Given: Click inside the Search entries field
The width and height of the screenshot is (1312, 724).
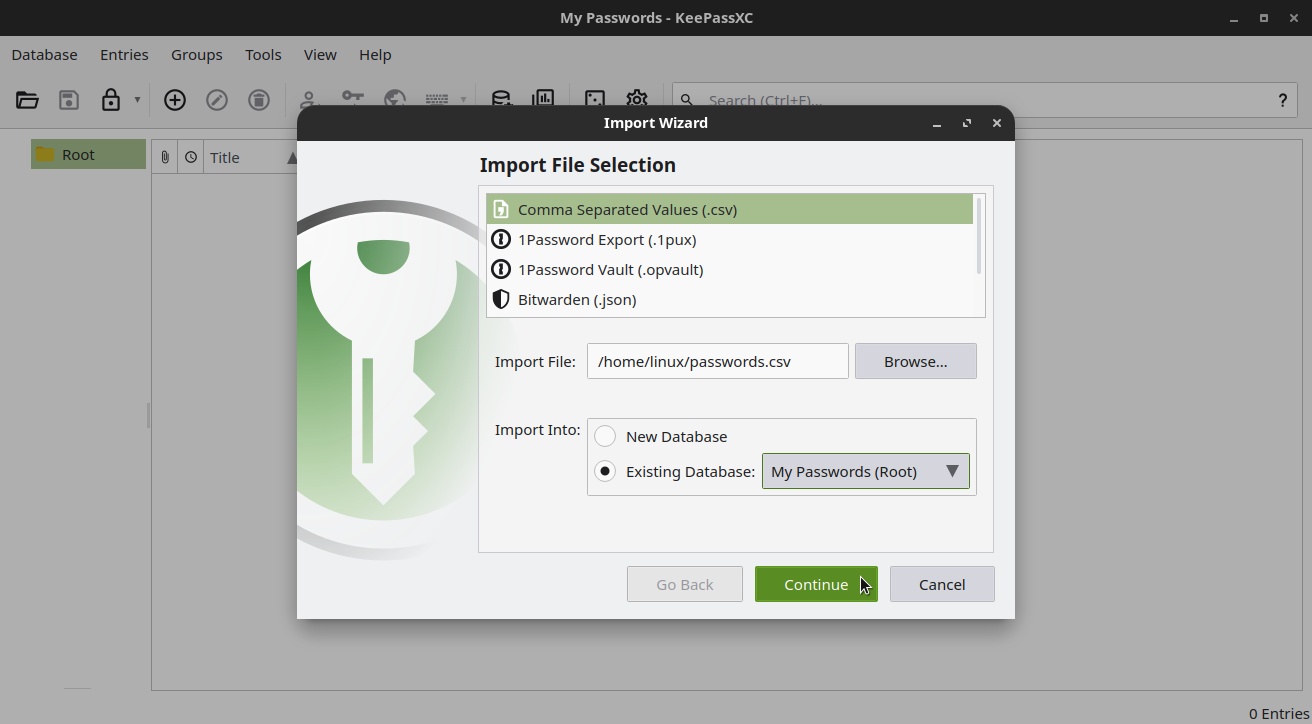Looking at the screenshot, I should point(985,100).
